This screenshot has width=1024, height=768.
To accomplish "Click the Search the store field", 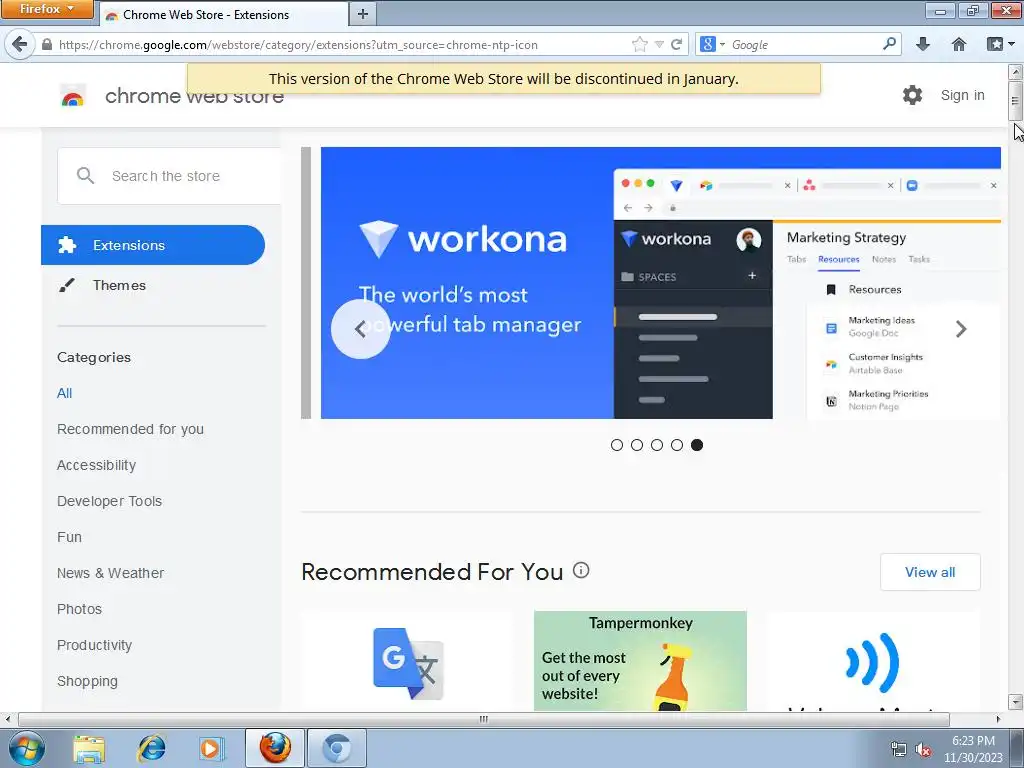I will point(169,176).
